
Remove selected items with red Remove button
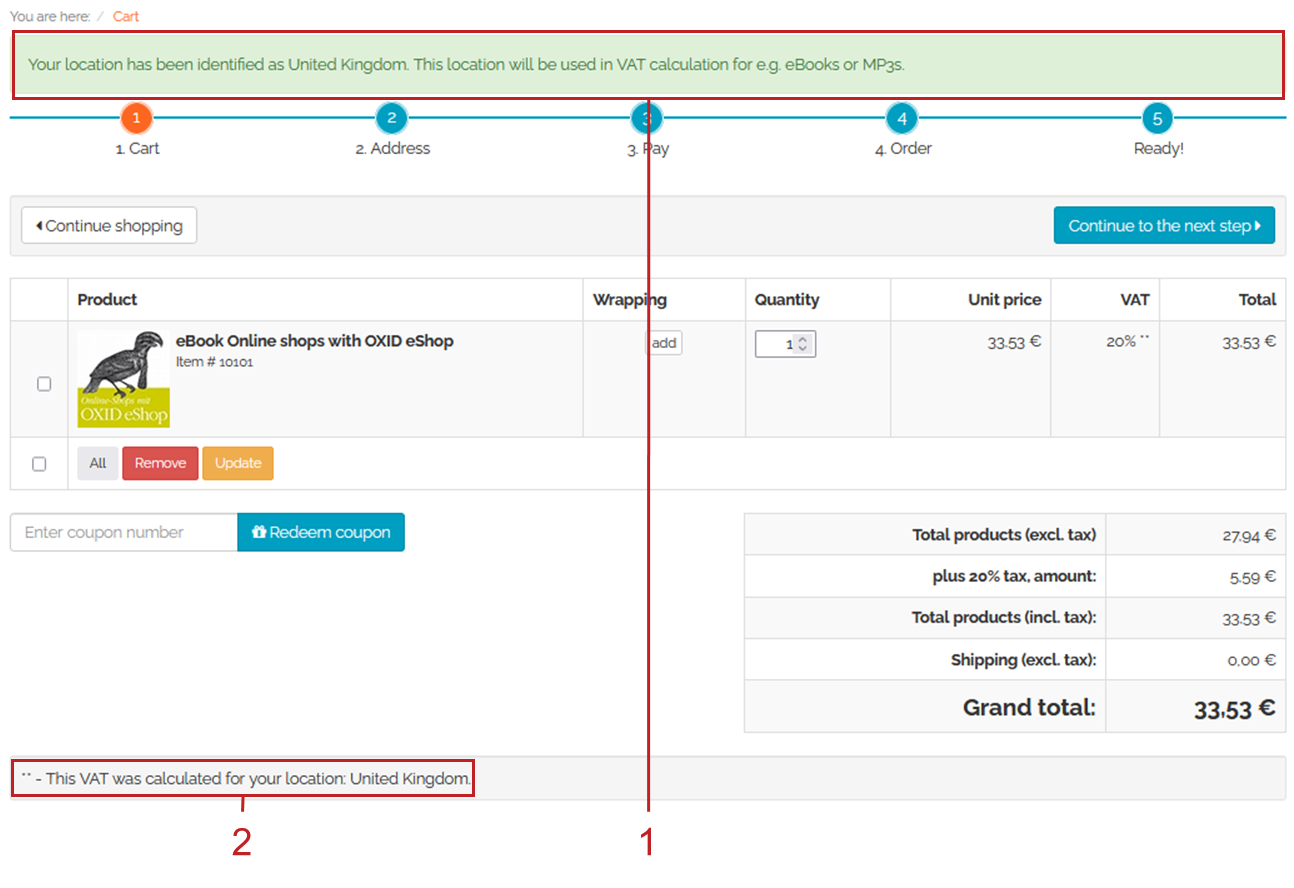160,463
